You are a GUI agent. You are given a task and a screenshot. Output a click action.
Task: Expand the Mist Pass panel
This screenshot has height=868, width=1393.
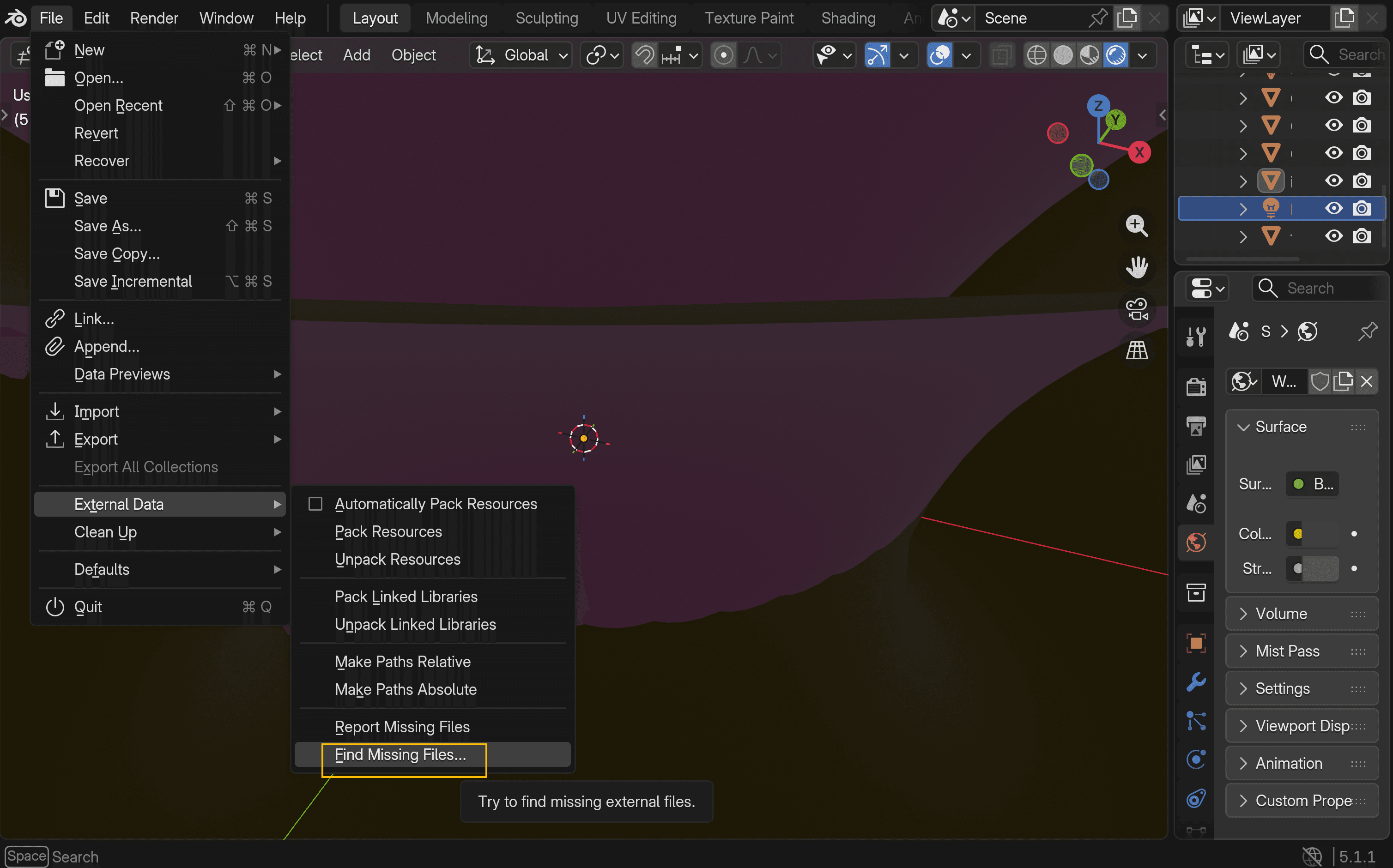tap(1287, 651)
